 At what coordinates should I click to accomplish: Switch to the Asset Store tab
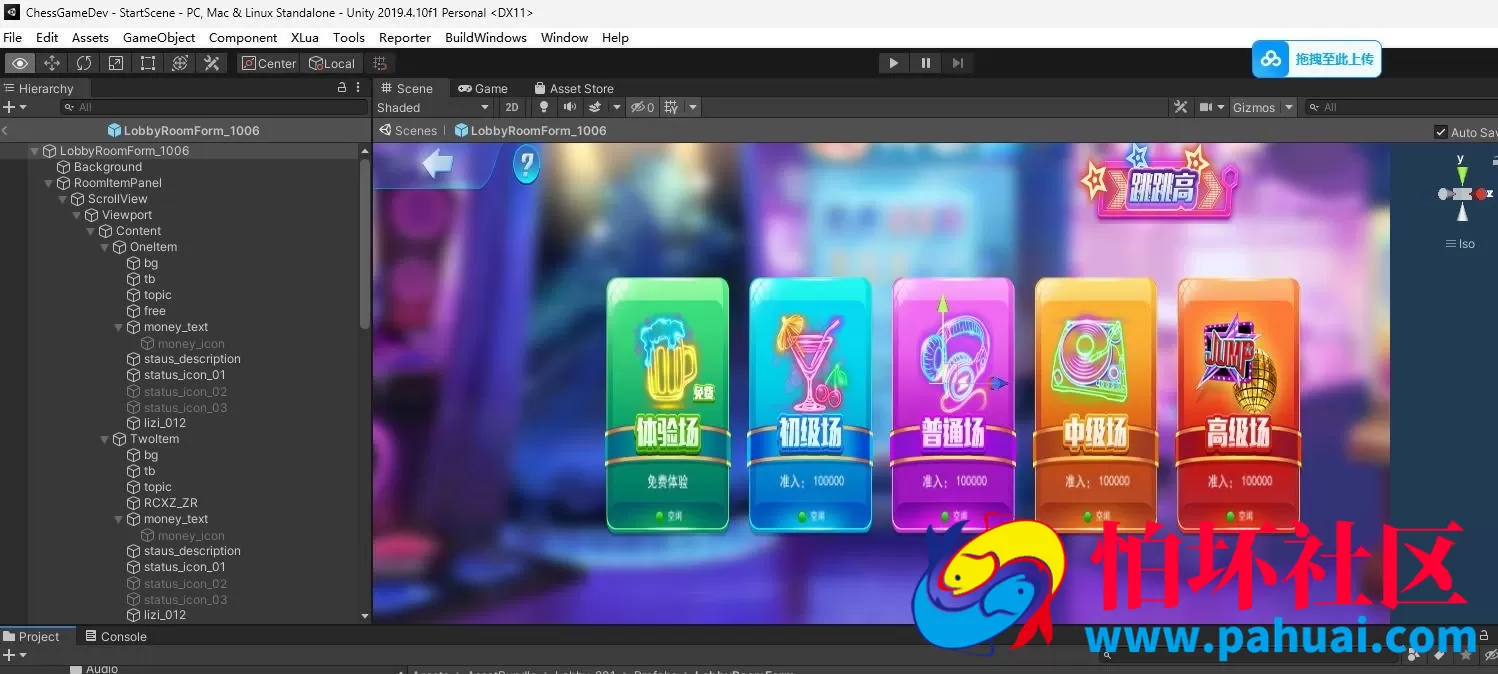click(x=574, y=88)
